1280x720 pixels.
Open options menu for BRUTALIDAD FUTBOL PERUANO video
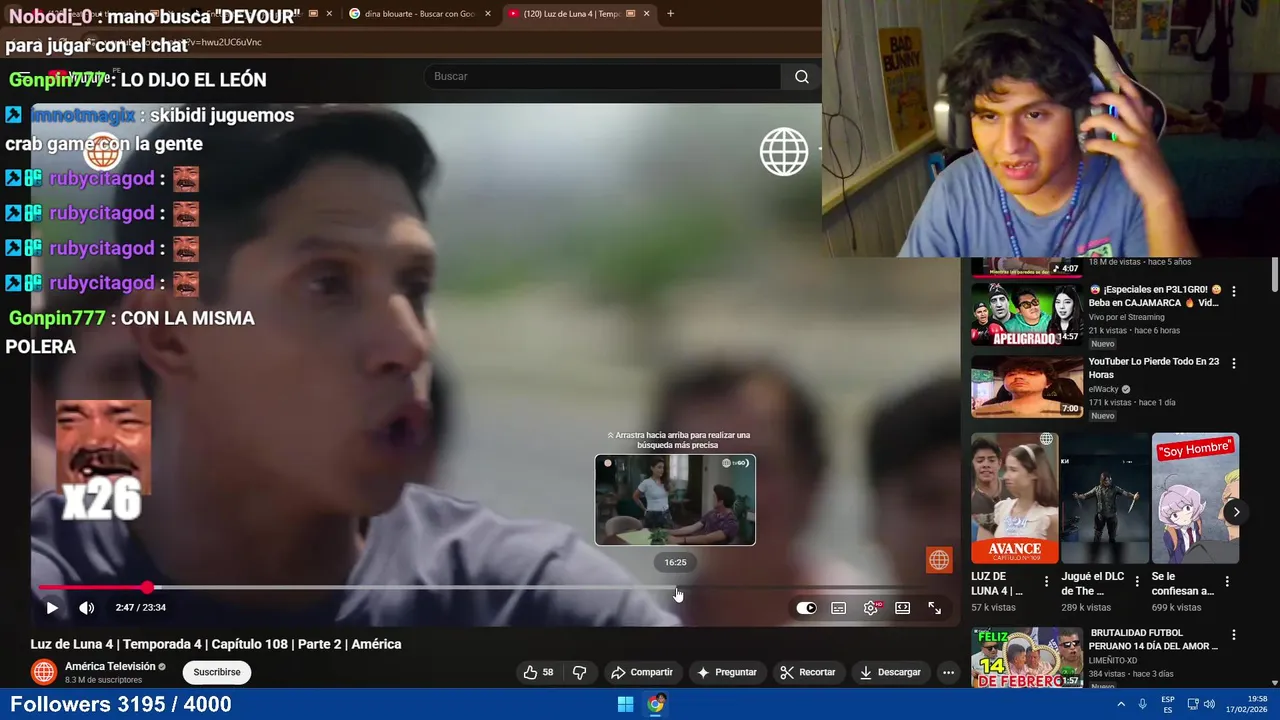[1233, 635]
